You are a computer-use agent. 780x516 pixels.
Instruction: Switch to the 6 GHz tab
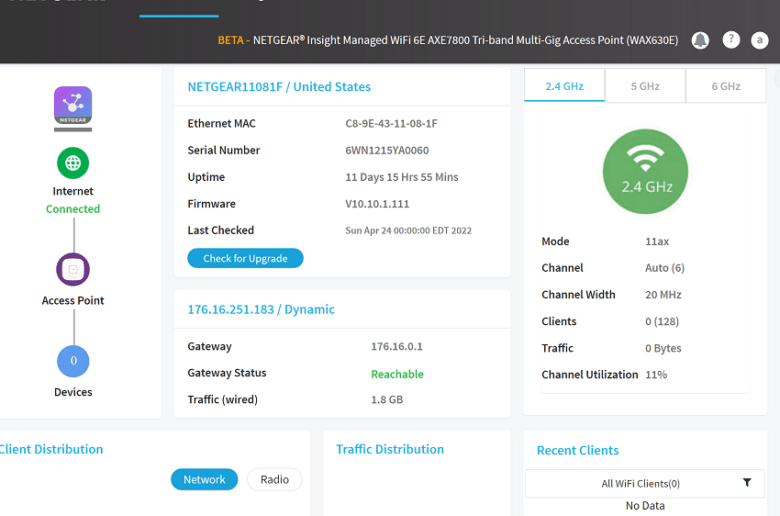click(726, 86)
